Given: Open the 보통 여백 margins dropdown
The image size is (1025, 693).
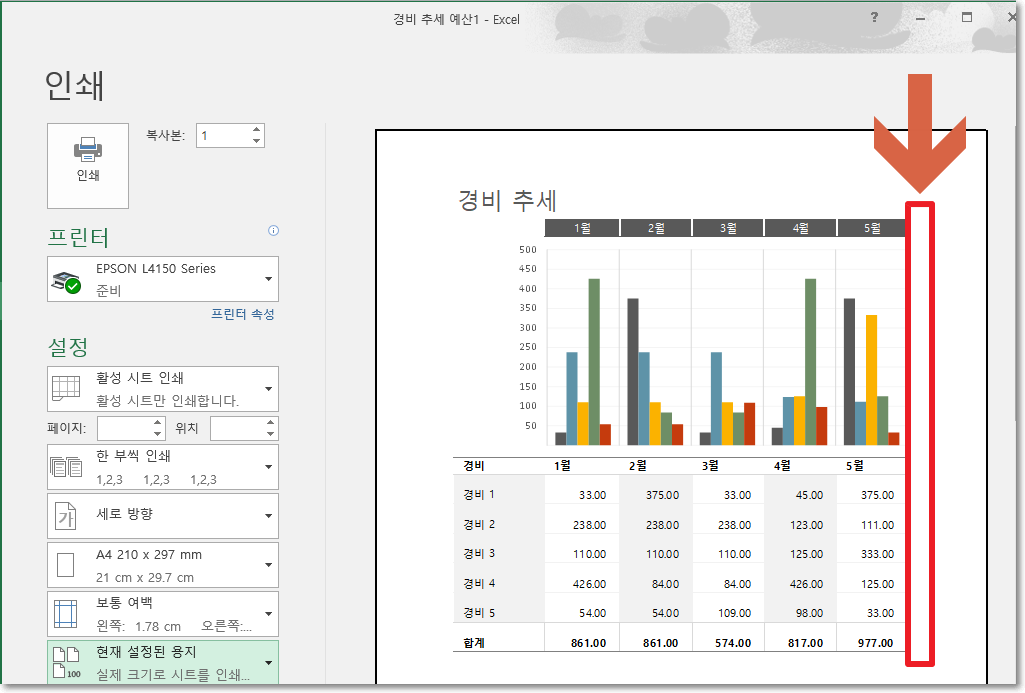Looking at the screenshot, I should (163, 614).
